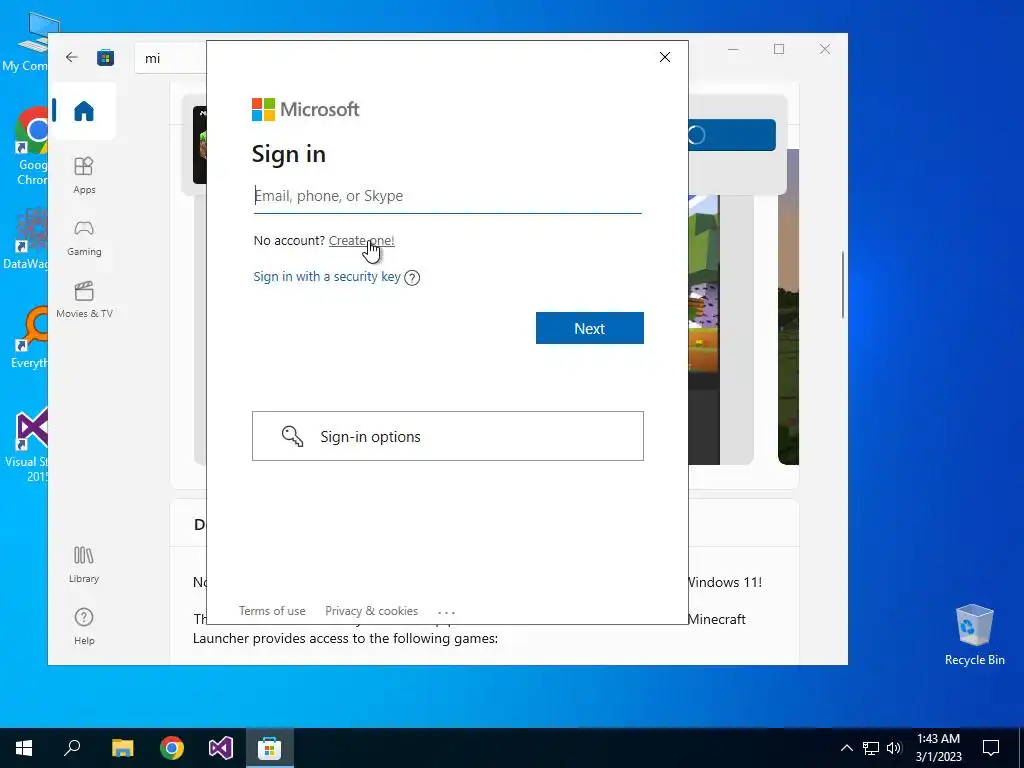
Task: Close the Sign in dialog
Action: click(x=665, y=57)
